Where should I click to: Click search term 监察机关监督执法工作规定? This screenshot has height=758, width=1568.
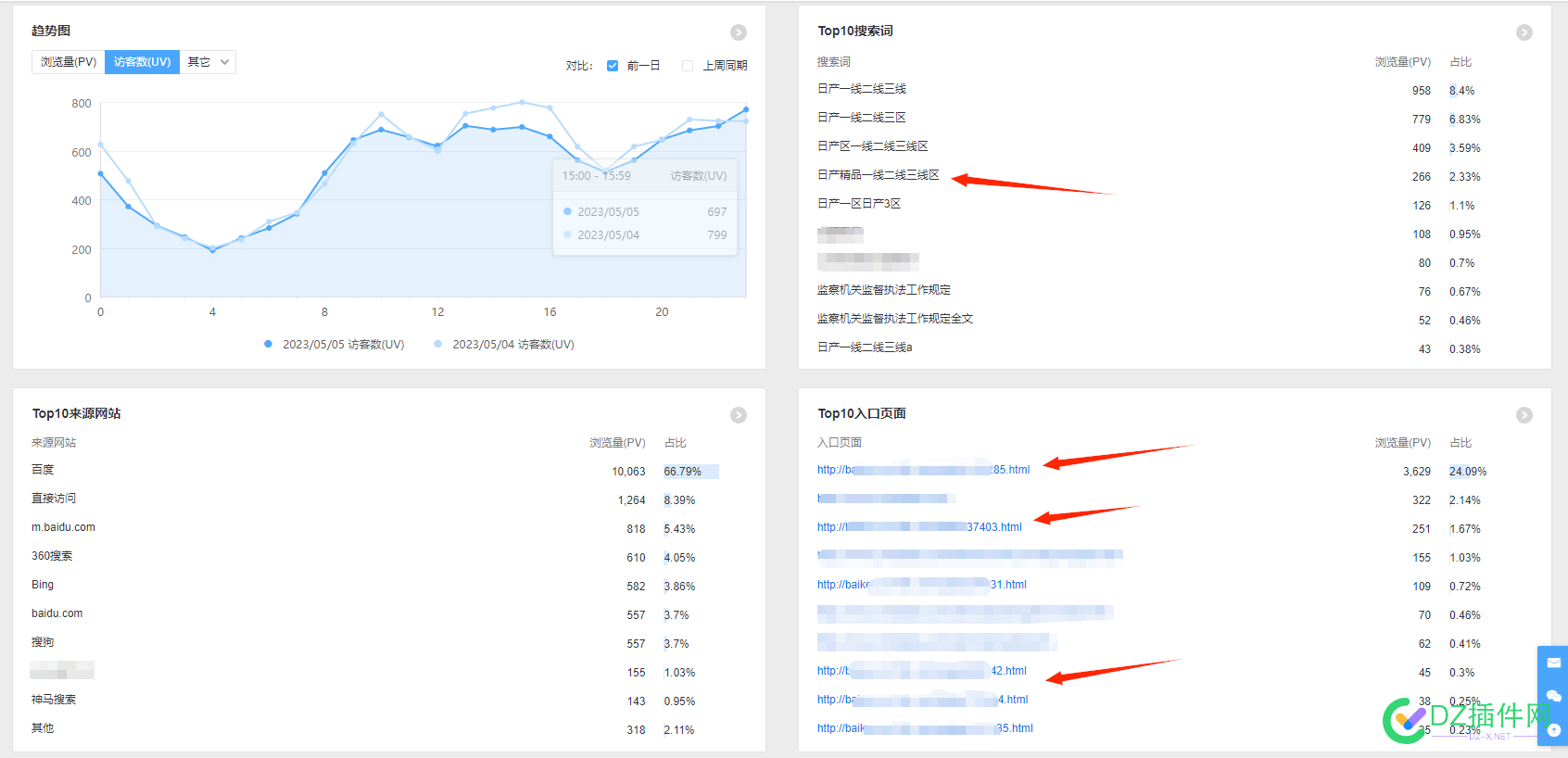pos(883,290)
